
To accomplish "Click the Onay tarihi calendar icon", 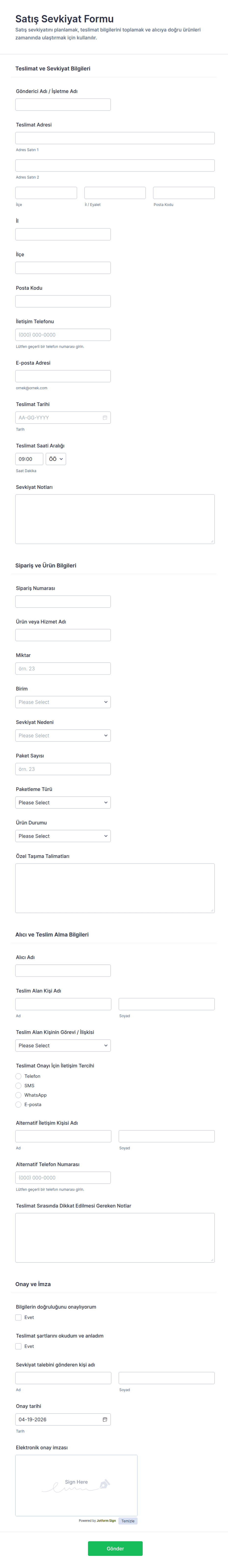I will point(105,1419).
